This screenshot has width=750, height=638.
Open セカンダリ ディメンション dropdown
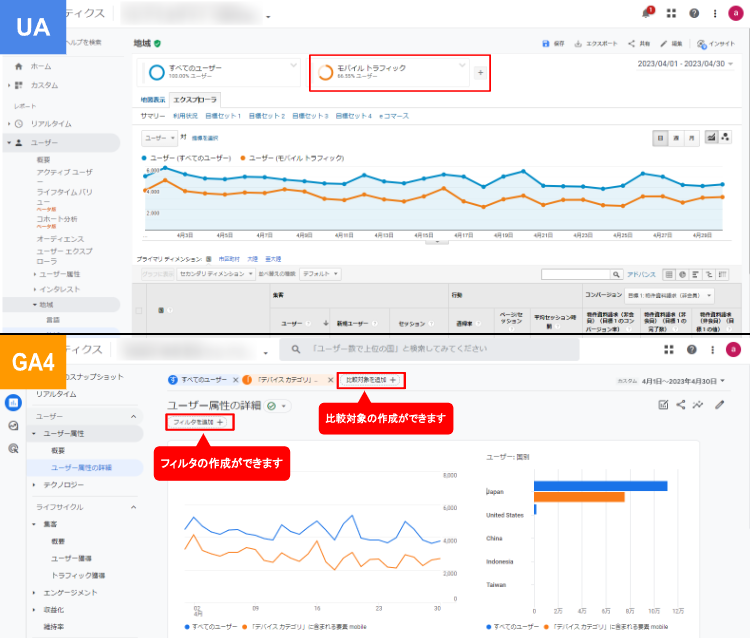click(216, 274)
